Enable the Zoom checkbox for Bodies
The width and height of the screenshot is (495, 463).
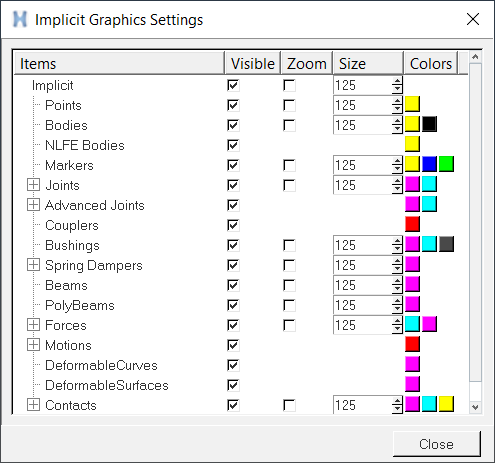(289, 125)
